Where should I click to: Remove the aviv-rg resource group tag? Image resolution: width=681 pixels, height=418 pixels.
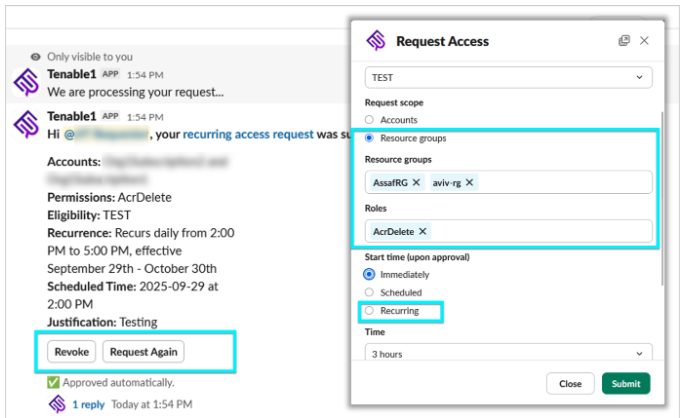[469, 182]
